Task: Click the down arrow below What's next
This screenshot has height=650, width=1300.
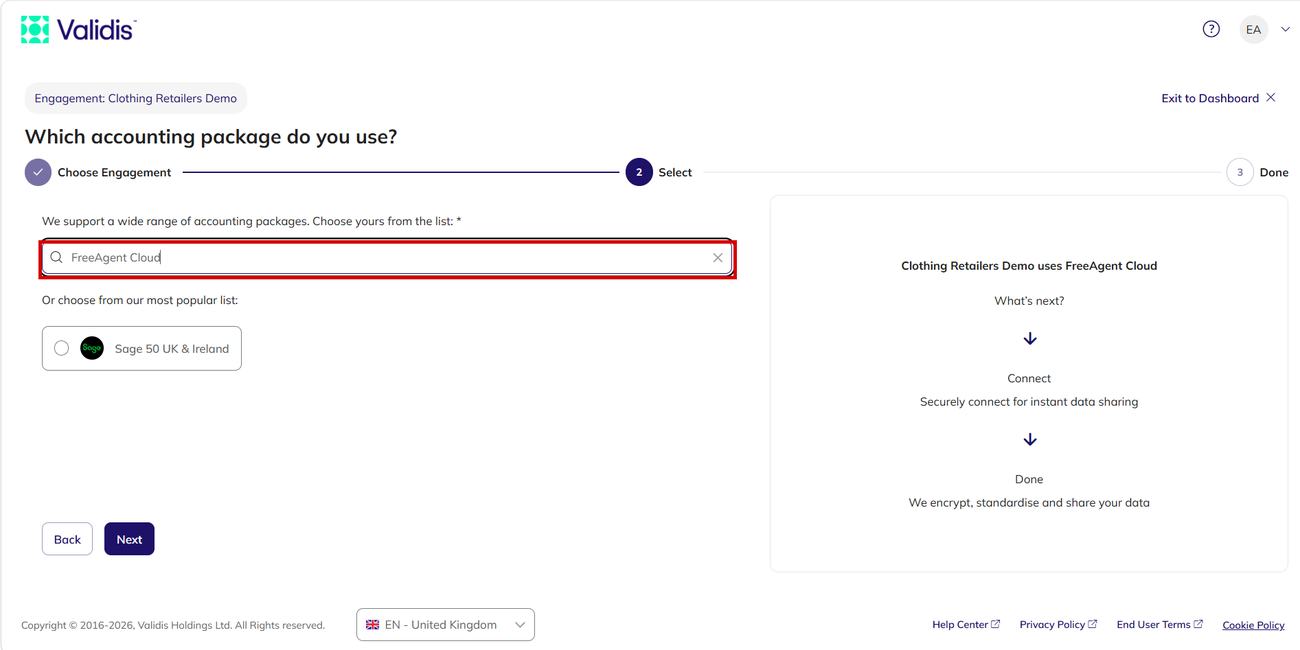Action: point(1030,339)
